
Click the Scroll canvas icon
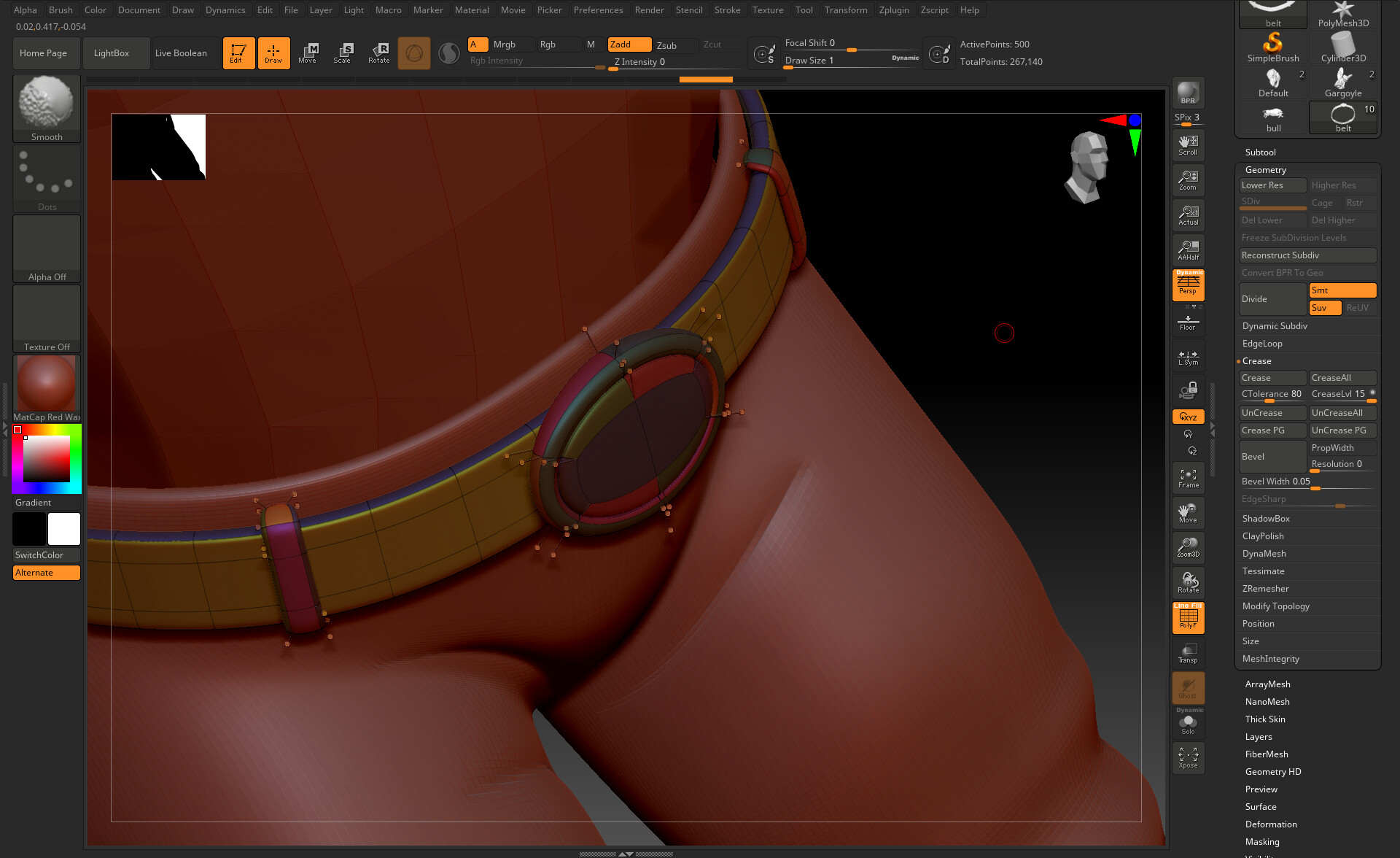click(1188, 145)
